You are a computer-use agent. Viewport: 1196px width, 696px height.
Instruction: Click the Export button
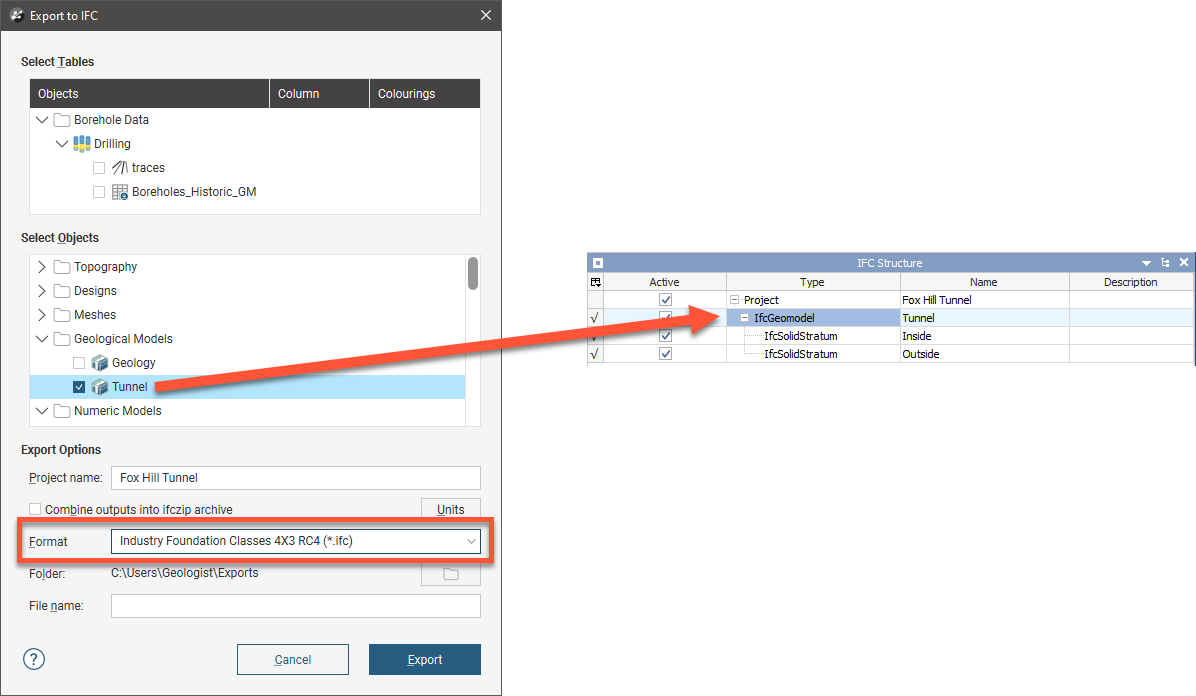tap(425, 659)
